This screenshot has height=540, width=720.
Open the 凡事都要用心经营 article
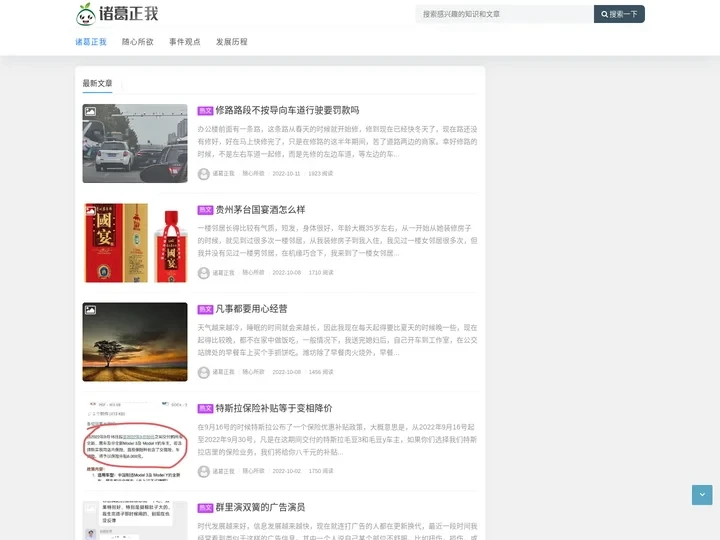tap(252, 309)
